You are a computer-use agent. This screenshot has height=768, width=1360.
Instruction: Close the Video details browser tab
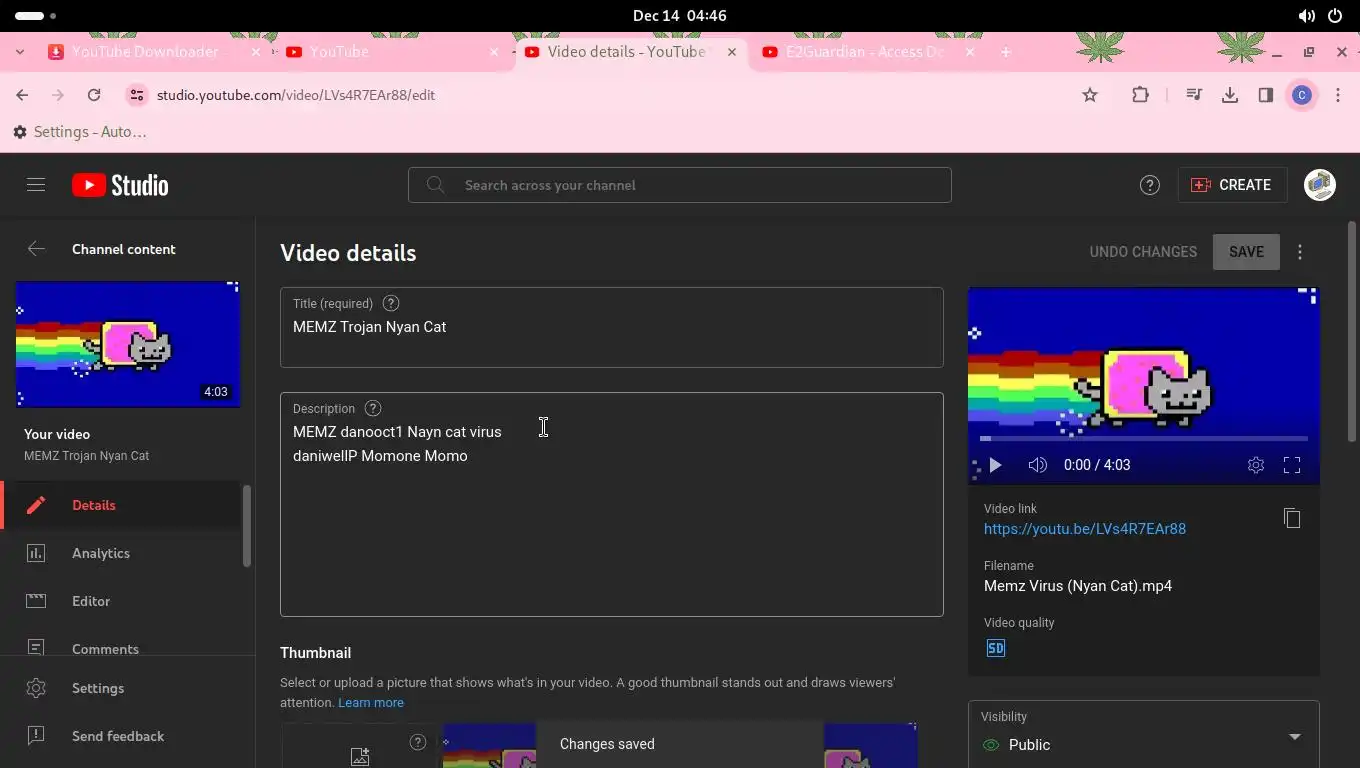pos(732,52)
